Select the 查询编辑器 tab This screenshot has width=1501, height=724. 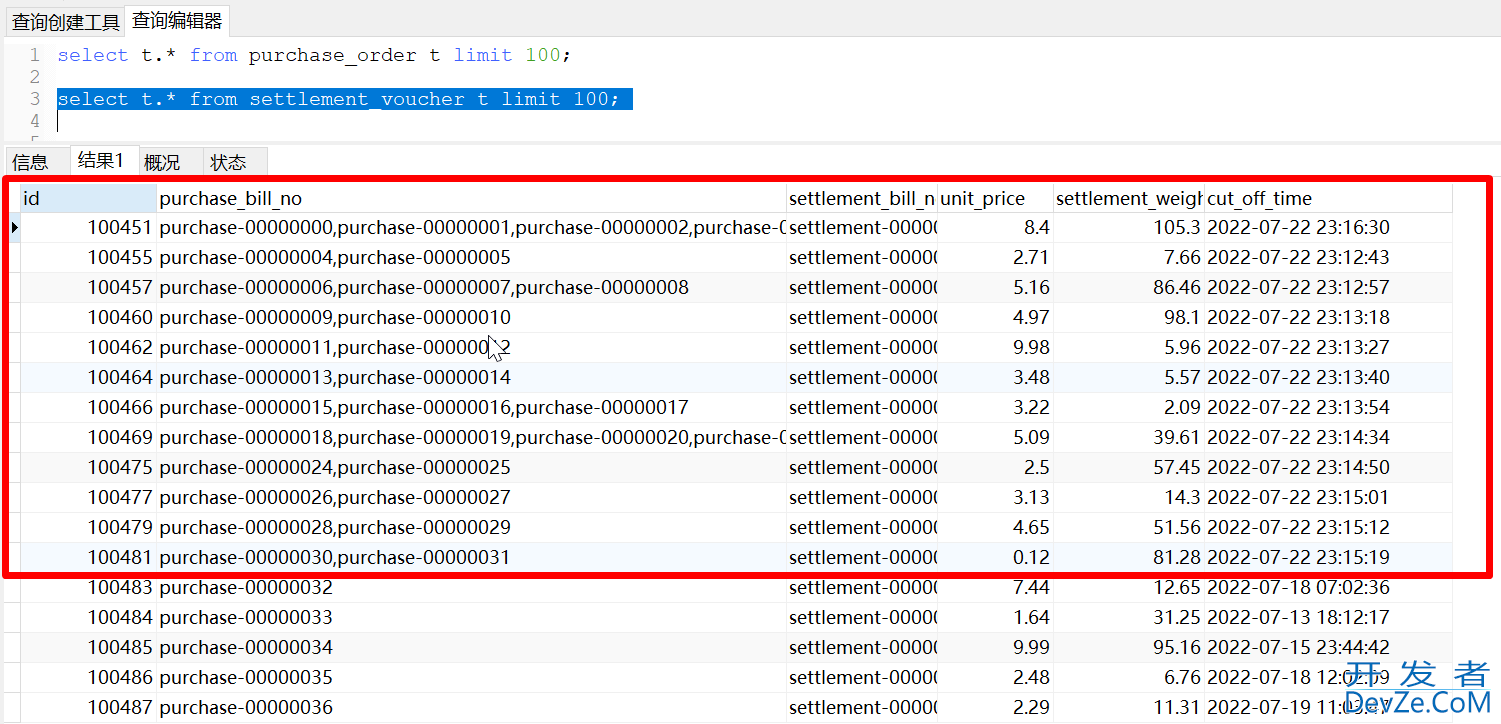click(177, 20)
